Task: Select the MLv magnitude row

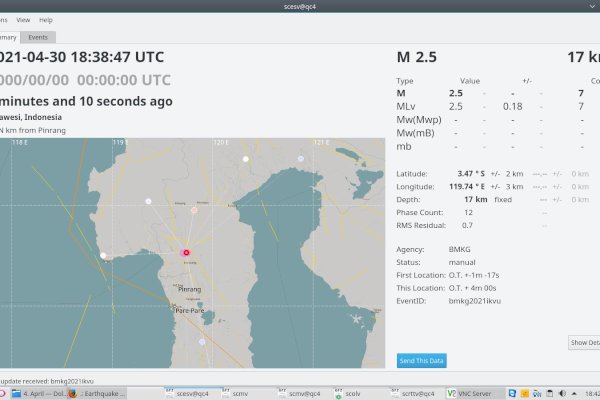Action: [x=496, y=106]
